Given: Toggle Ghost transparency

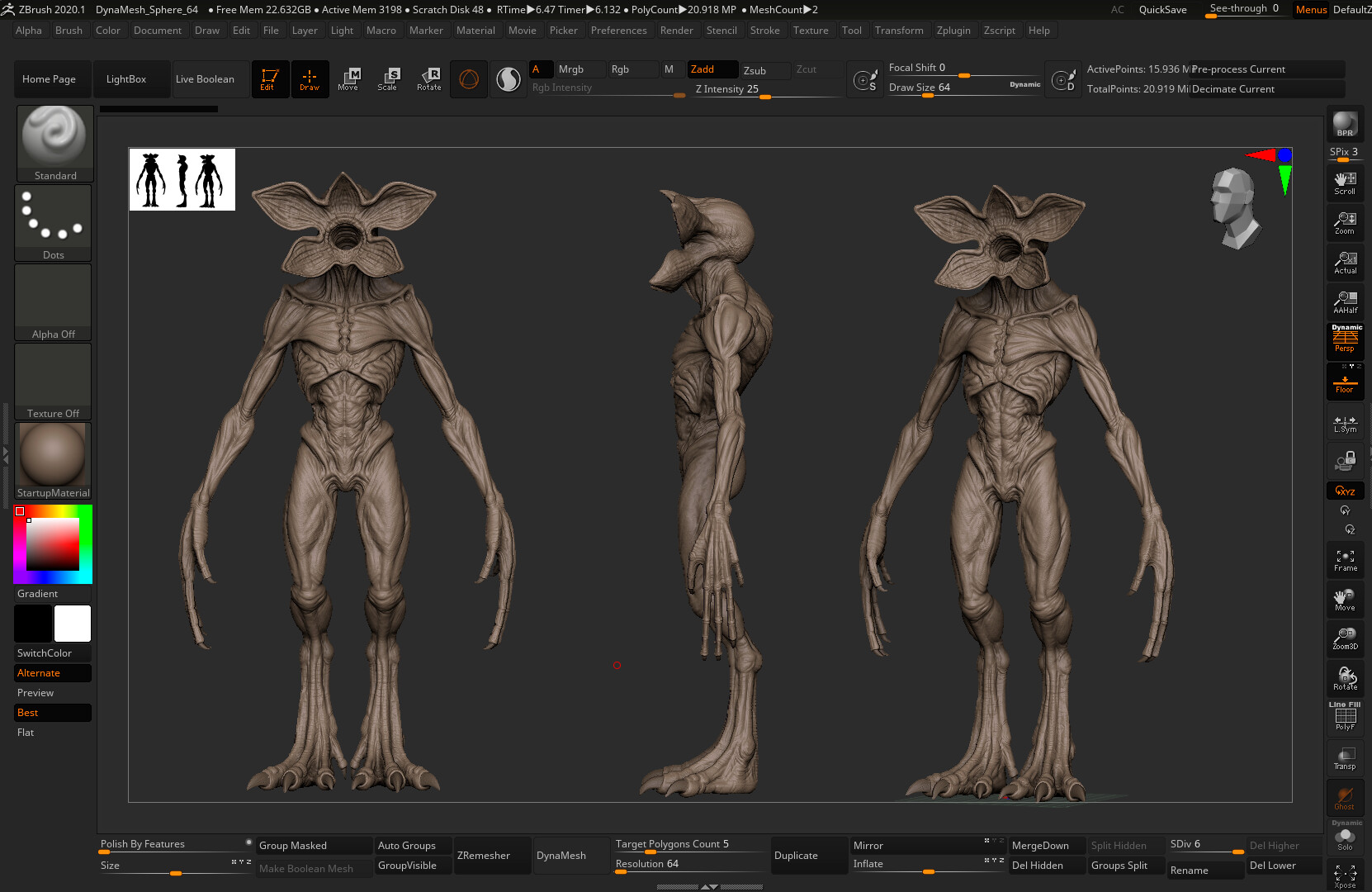Looking at the screenshot, I should [x=1345, y=798].
